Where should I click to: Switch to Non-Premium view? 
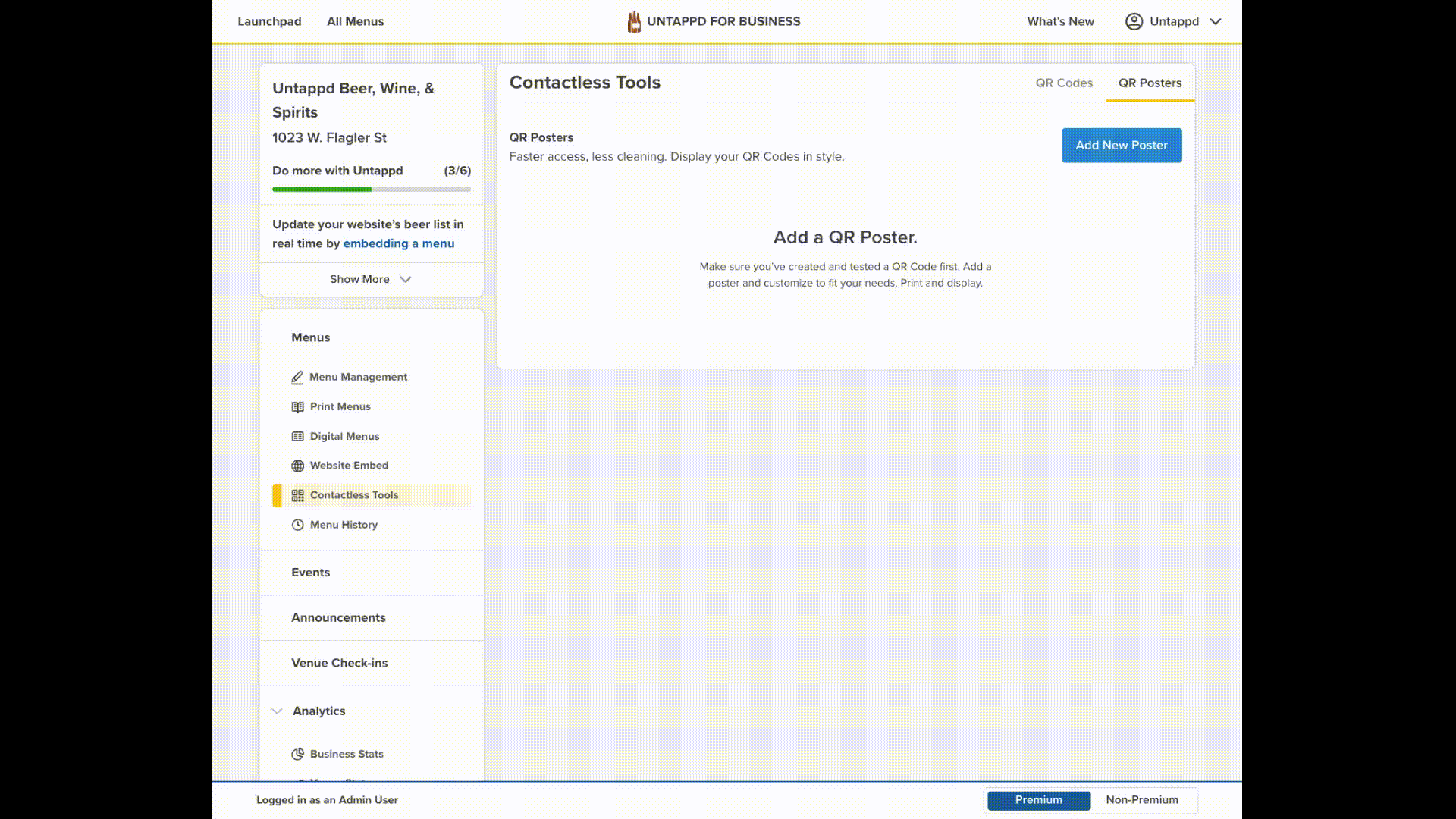tap(1141, 800)
